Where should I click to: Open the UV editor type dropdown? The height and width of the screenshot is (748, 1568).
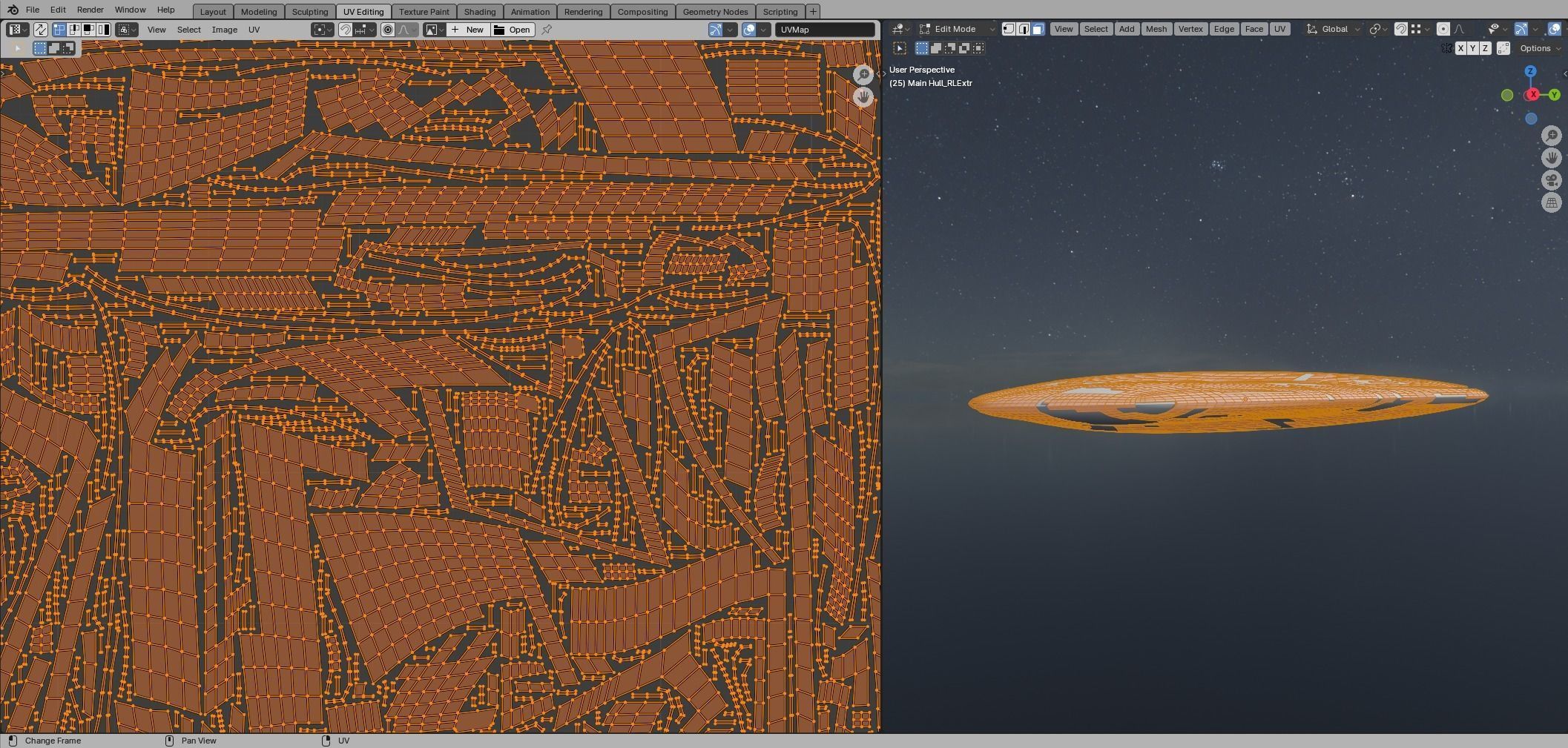click(18, 30)
